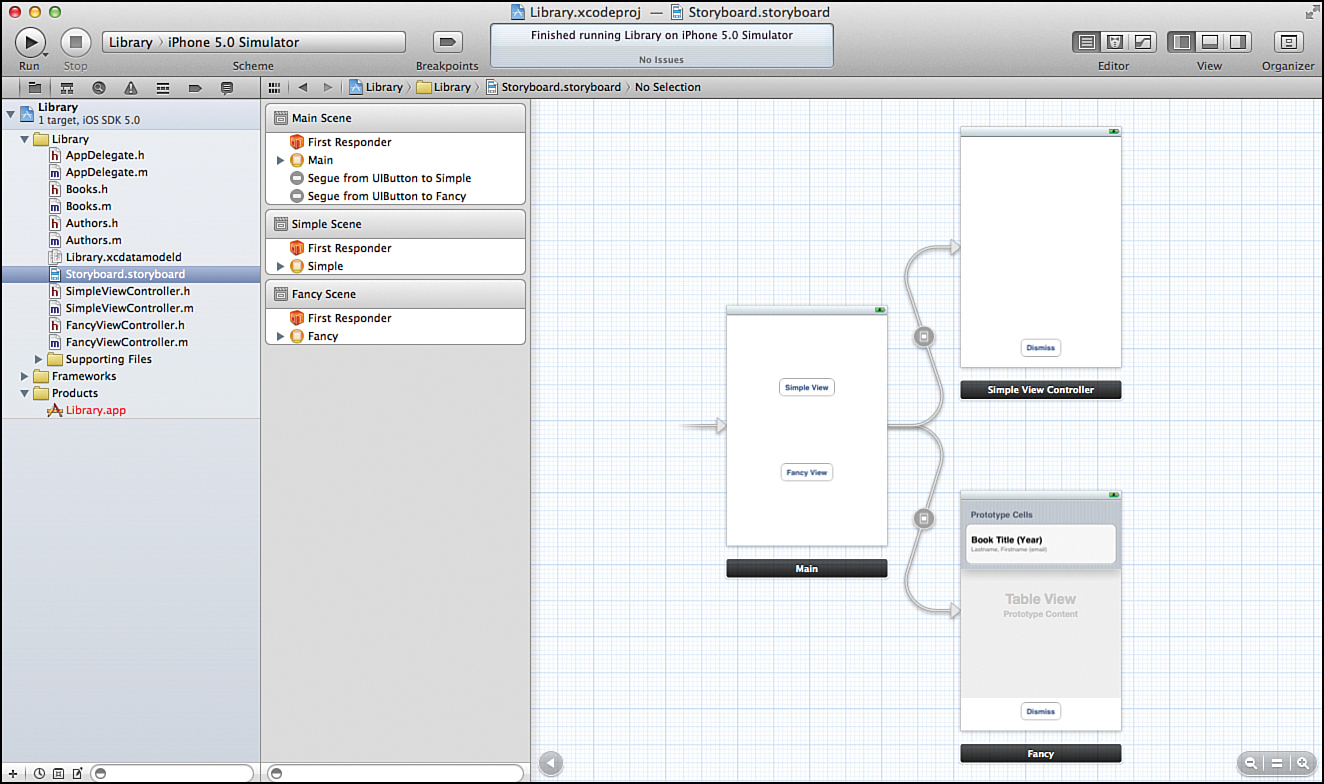Show only files with unsaved changes
The image size is (1324, 784).
tap(77, 774)
